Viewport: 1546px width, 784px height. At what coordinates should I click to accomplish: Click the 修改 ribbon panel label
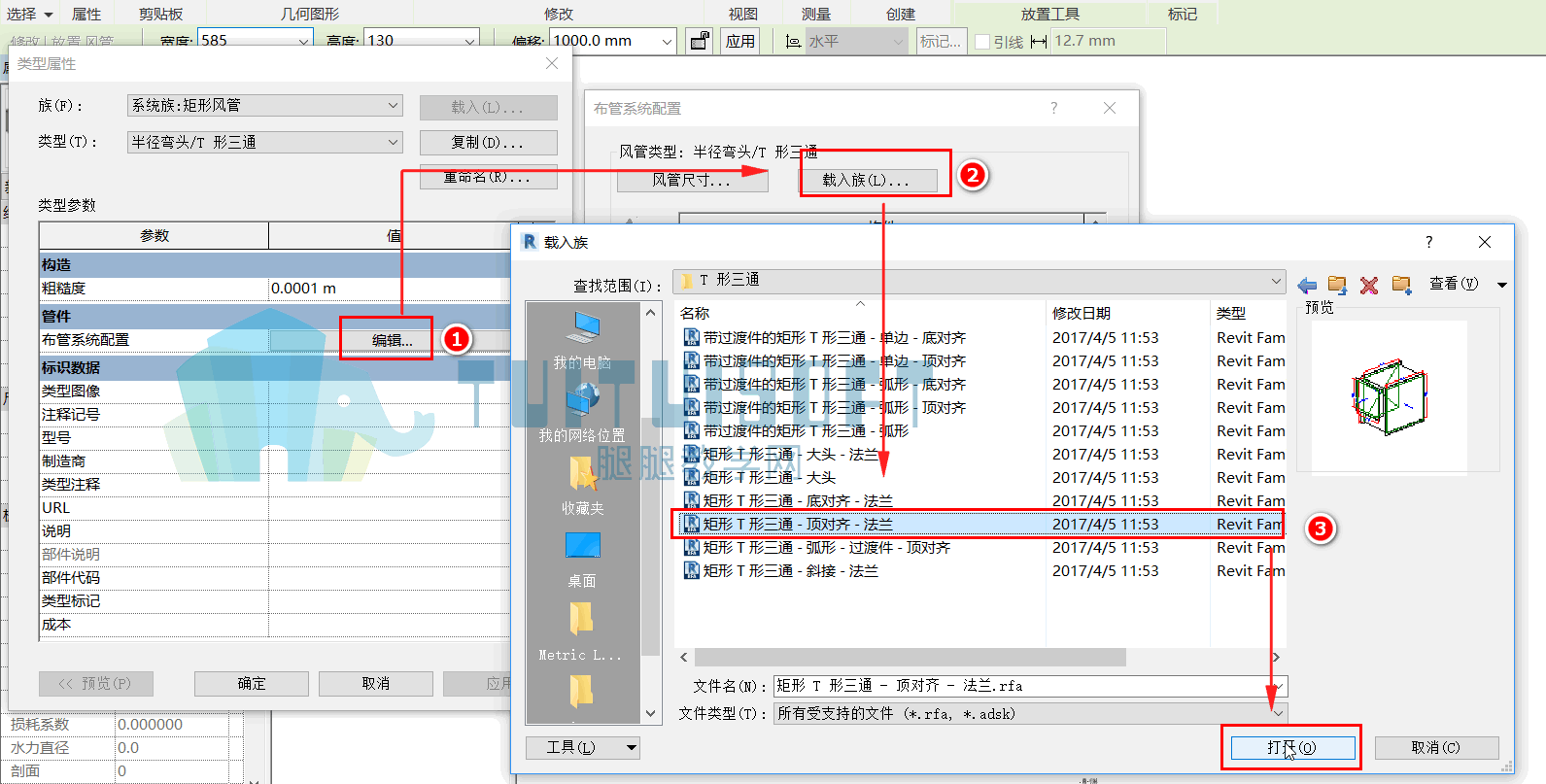559,14
